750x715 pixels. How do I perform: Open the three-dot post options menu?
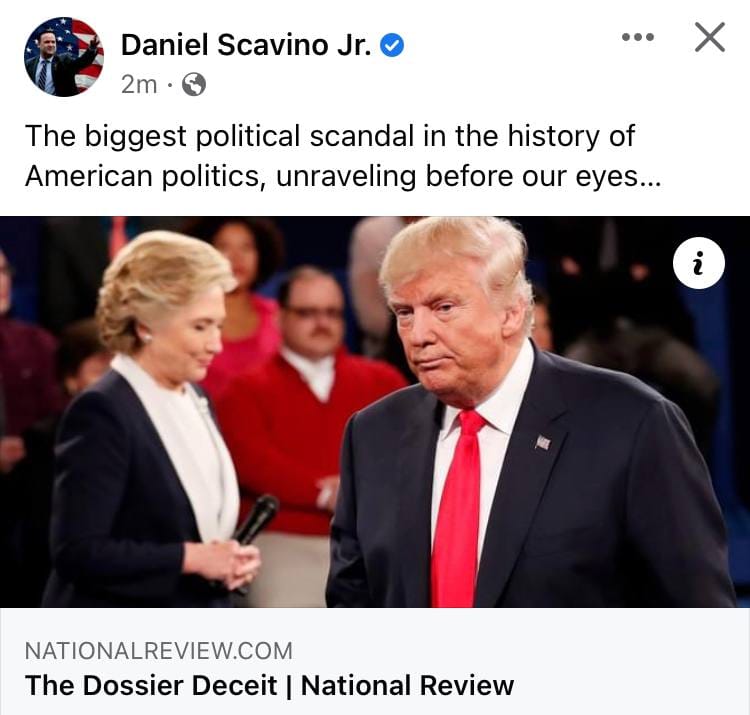[638, 37]
